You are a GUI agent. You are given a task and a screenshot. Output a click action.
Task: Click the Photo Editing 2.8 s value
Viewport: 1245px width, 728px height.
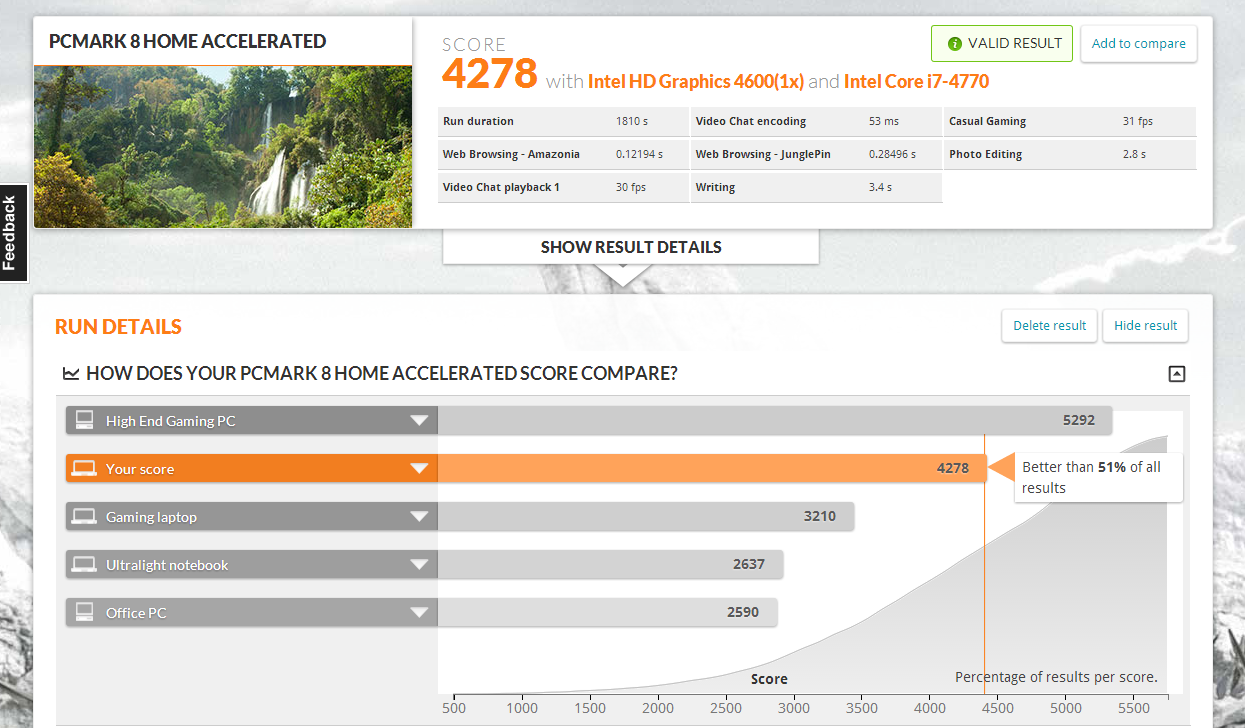tap(1135, 155)
